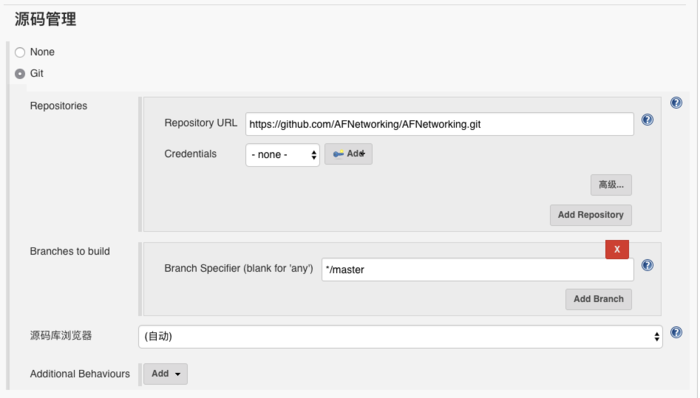Focus the Repository URL text field

click(439, 124)
